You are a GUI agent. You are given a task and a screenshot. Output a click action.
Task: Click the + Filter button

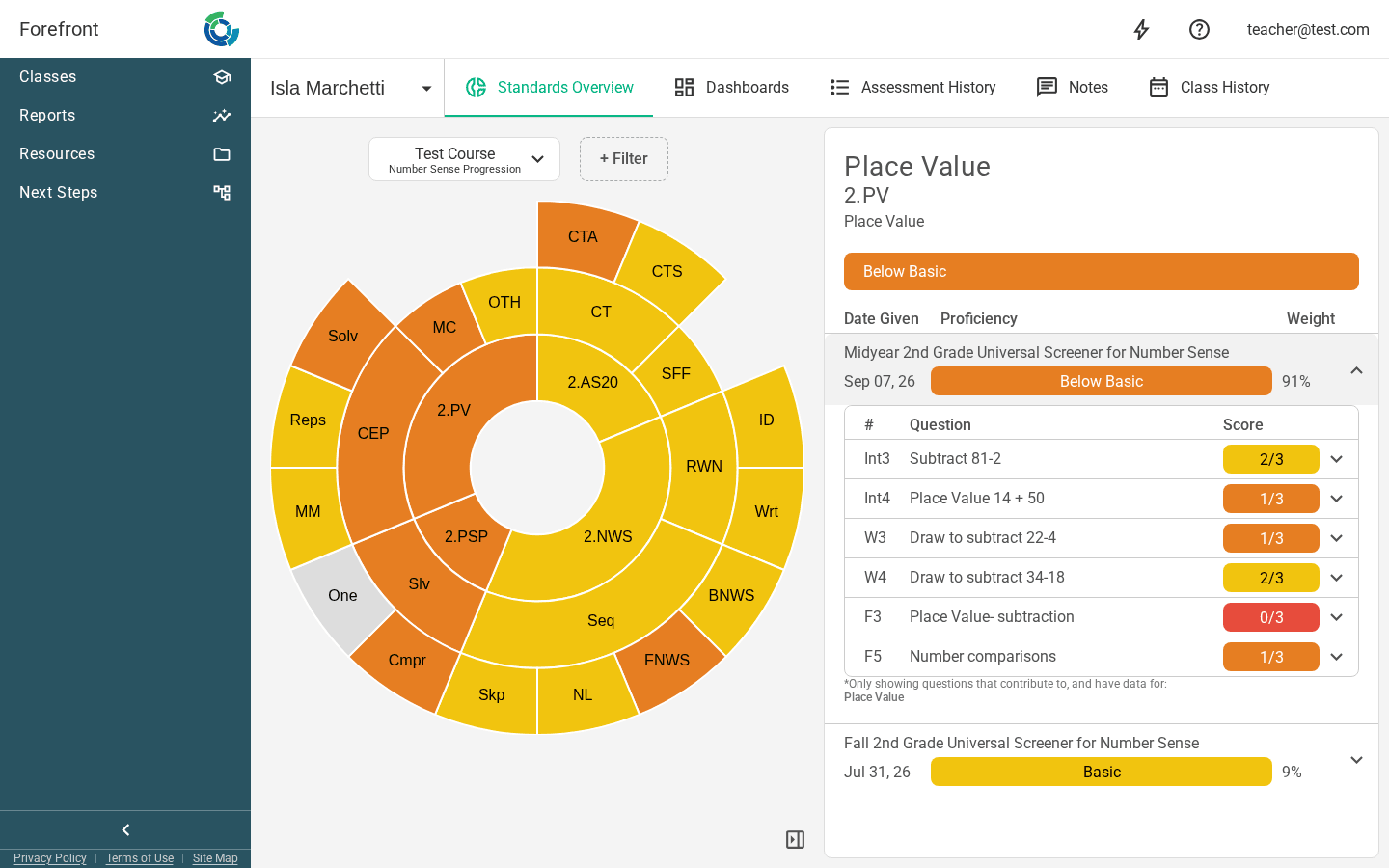(624, 159)
